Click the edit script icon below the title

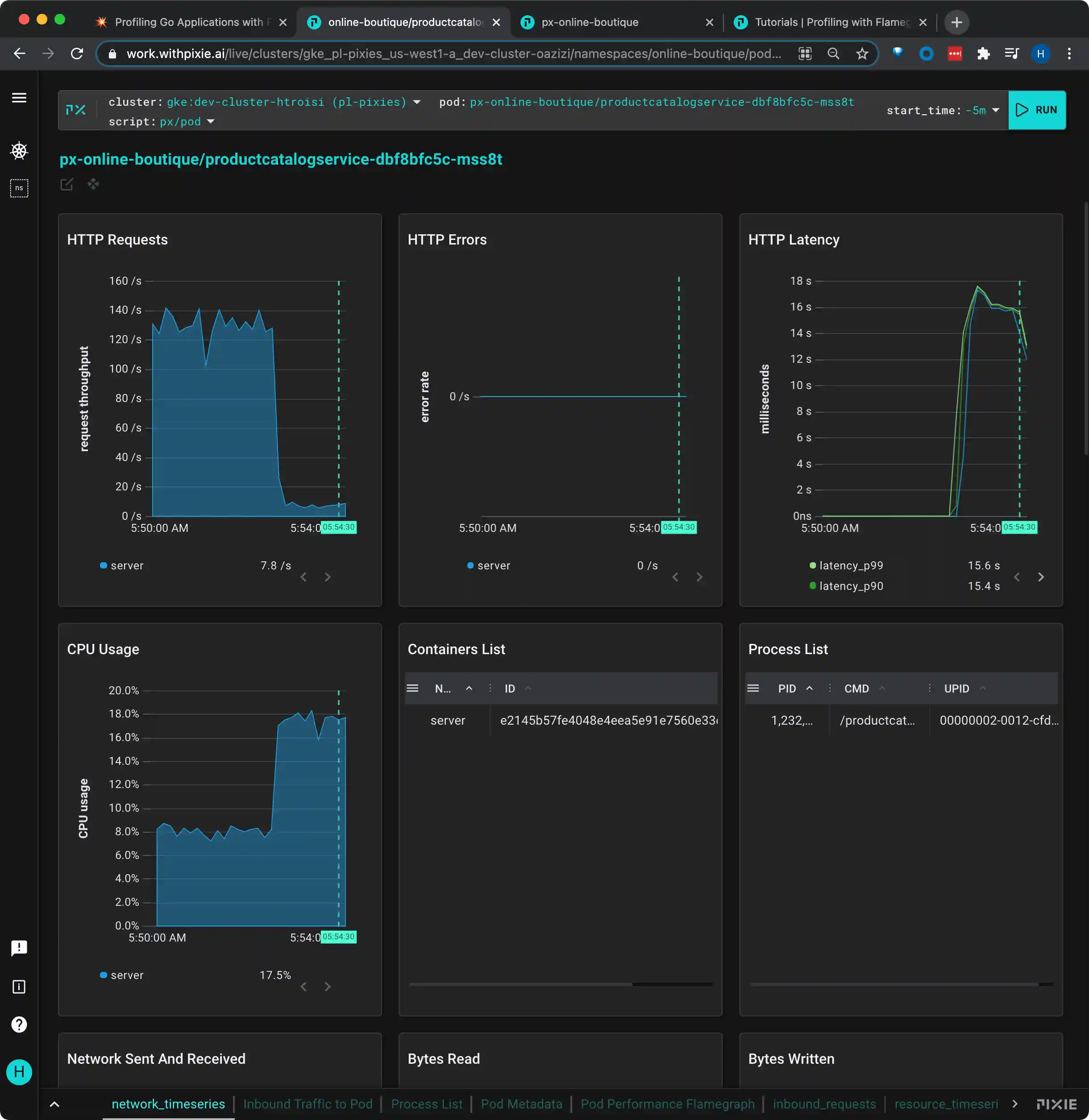click(67, 184)
